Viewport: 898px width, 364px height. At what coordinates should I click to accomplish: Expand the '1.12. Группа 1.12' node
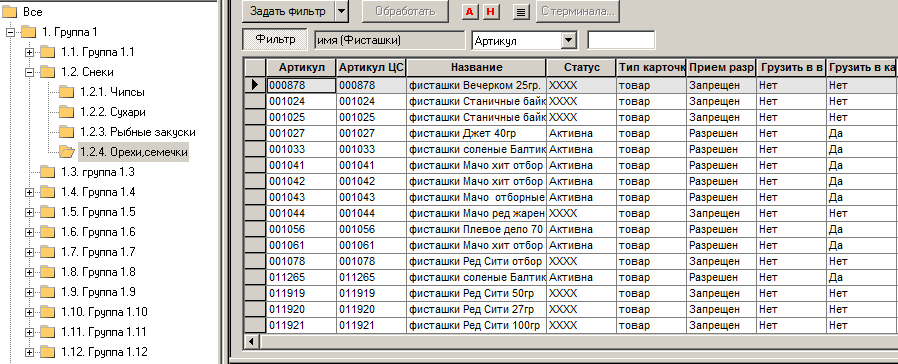[x=29, y=353]
